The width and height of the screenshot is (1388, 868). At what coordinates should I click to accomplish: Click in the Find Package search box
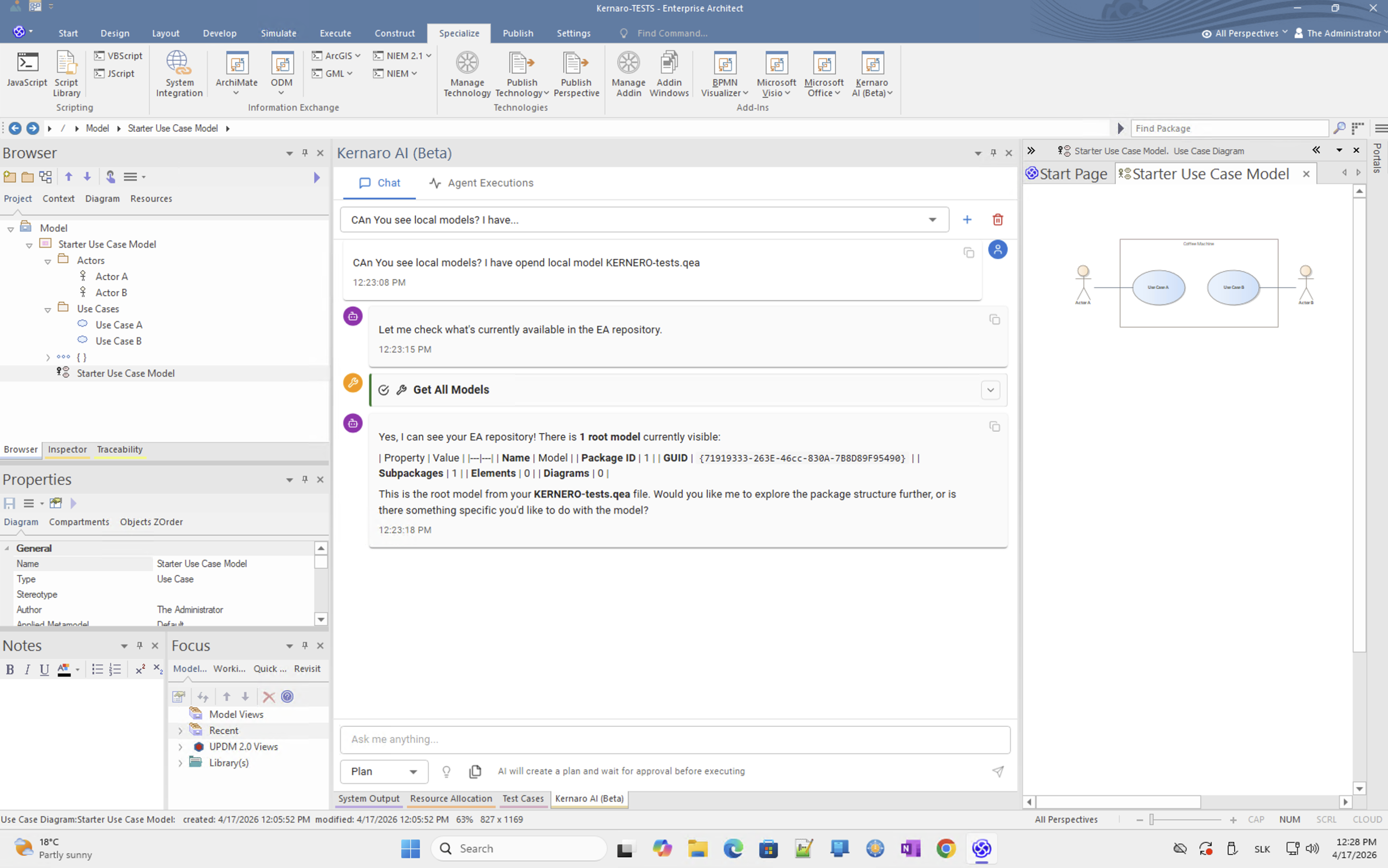pyautogui.click(x=1229, y=128)
